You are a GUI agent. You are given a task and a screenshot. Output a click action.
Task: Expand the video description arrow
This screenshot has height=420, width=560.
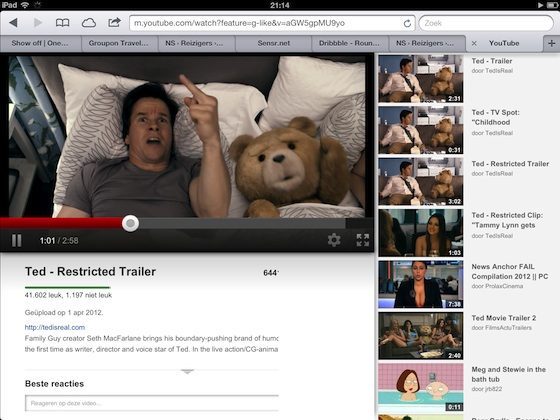click(x=187, y=372)
